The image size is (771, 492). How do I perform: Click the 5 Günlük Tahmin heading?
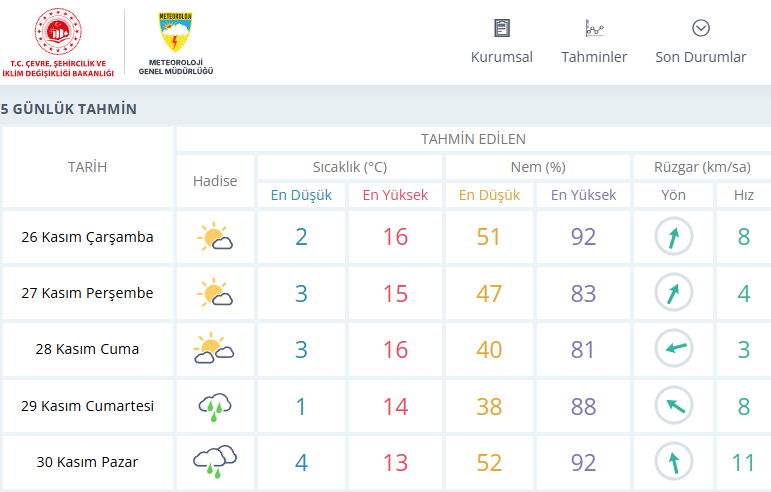tap(69, 109)
